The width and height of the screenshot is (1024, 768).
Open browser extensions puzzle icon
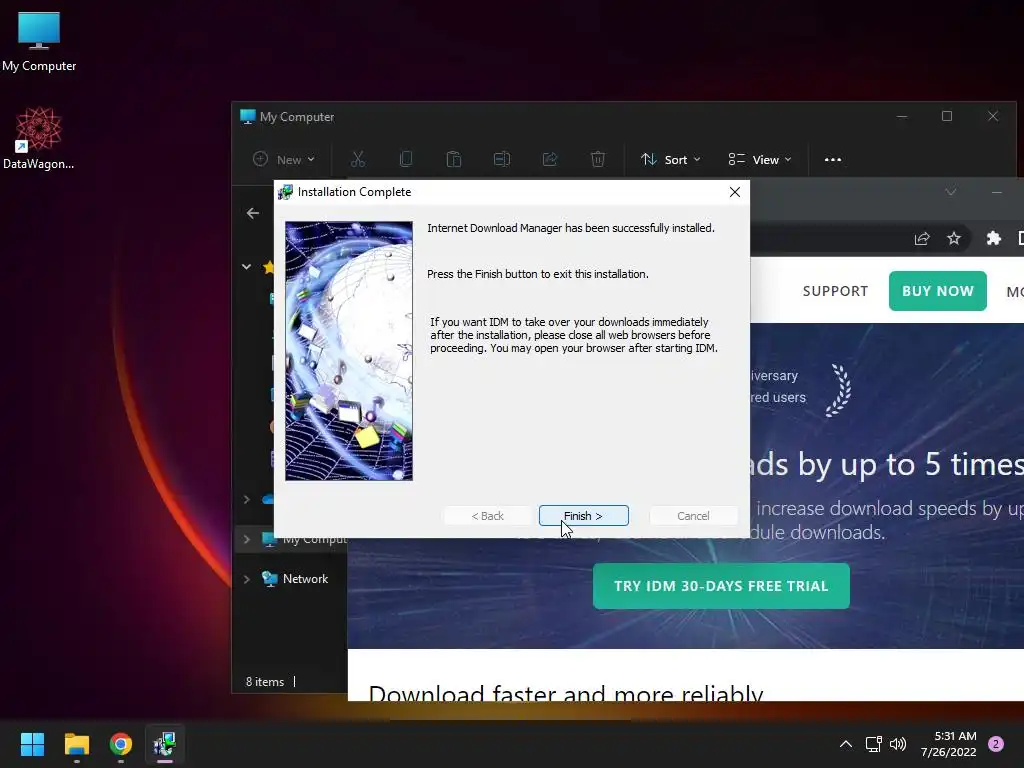pos(993,238)
